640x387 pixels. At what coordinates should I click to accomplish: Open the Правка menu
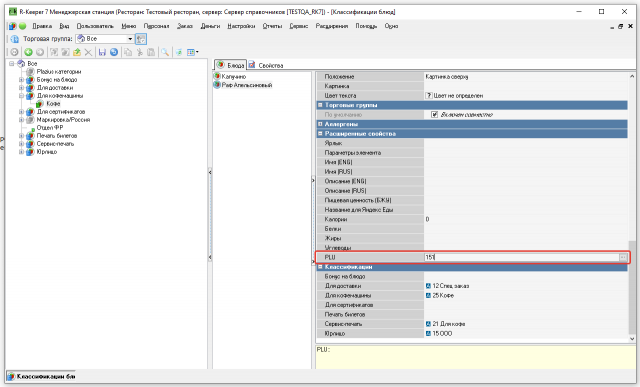pos(42,26)
